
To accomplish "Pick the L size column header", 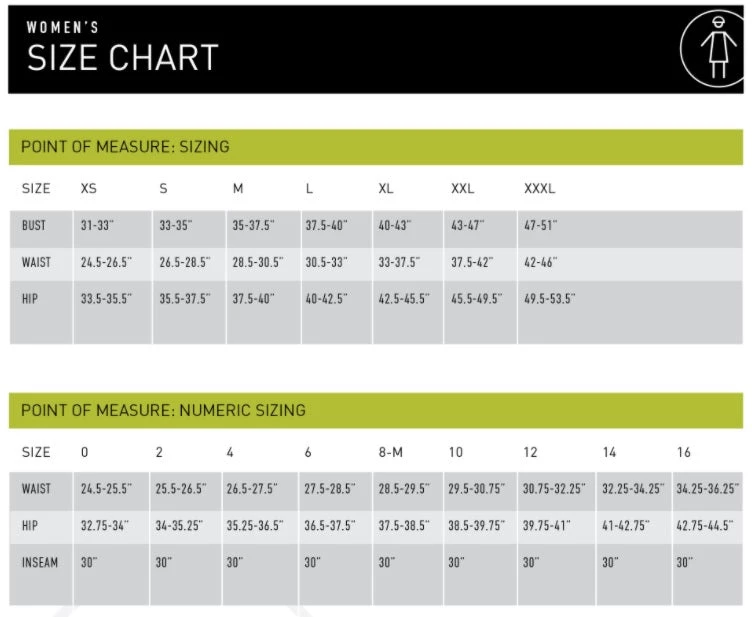I will pos(309,188).
